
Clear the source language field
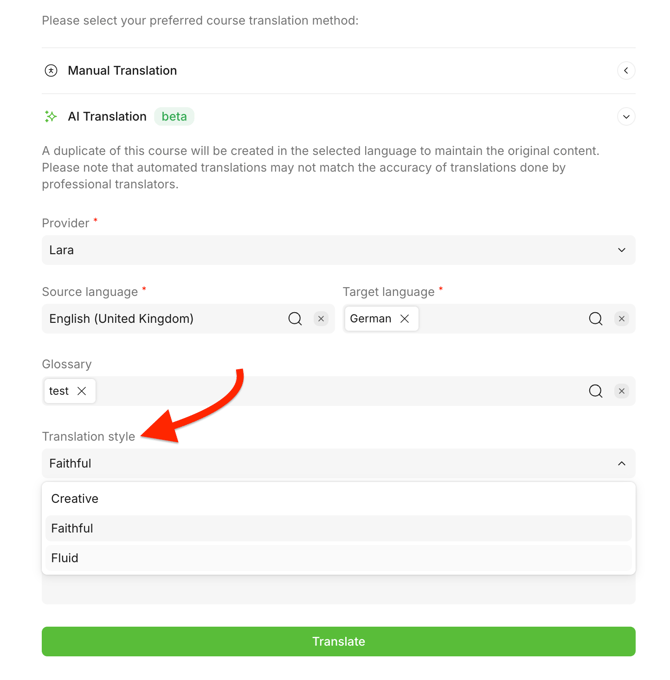[321, 319]
